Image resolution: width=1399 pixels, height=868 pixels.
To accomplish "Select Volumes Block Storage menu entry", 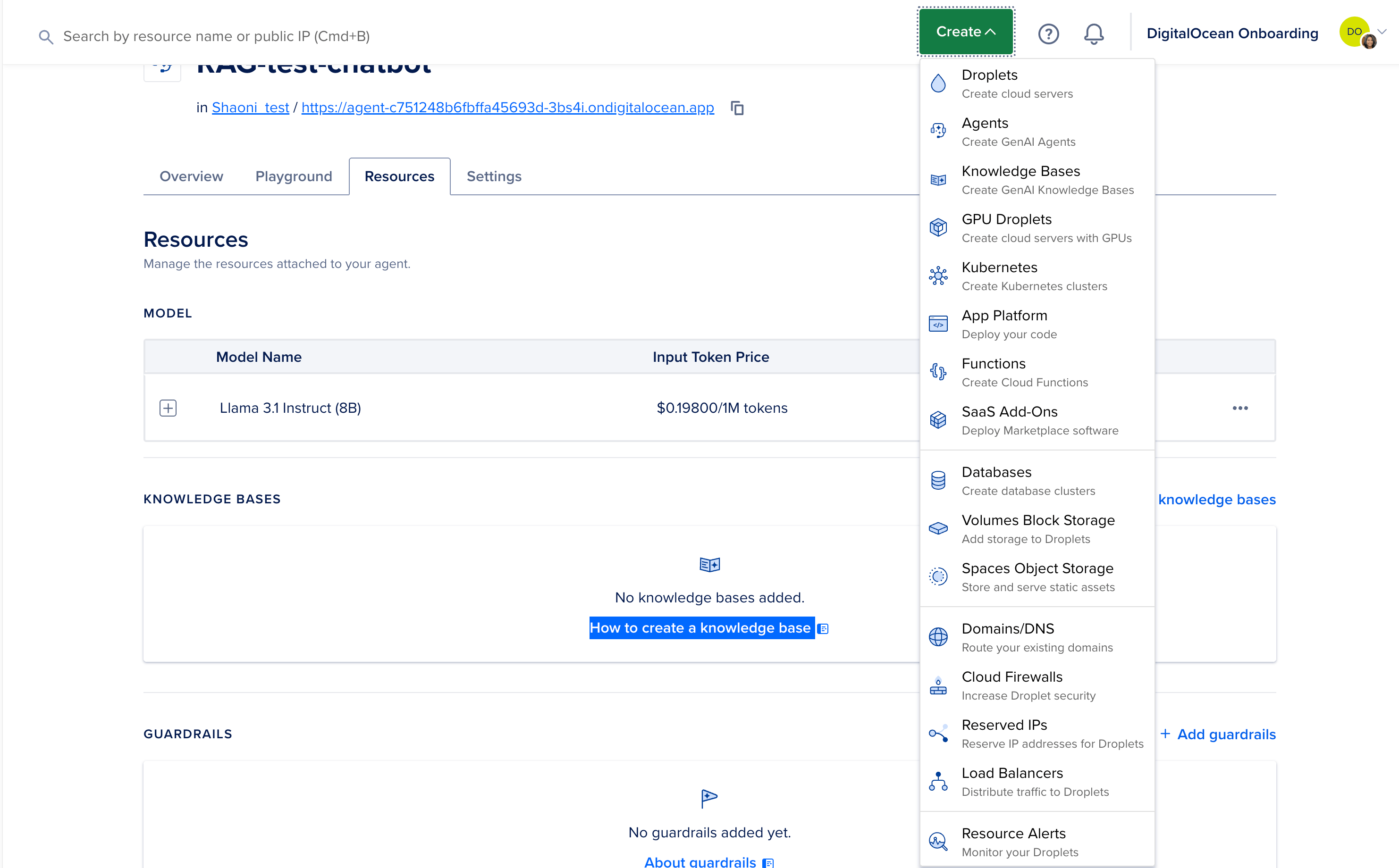I will (1037, 529).
